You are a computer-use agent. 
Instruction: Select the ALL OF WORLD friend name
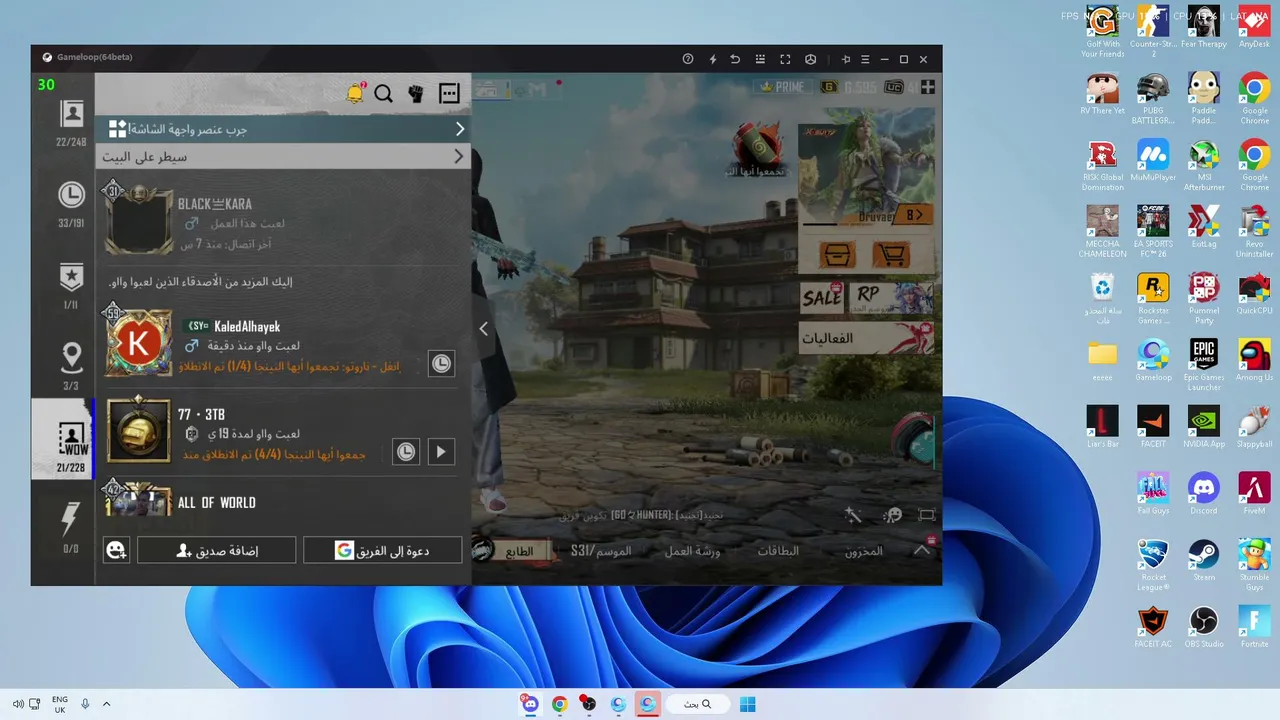pyautogui.click(x=217, y=503)
